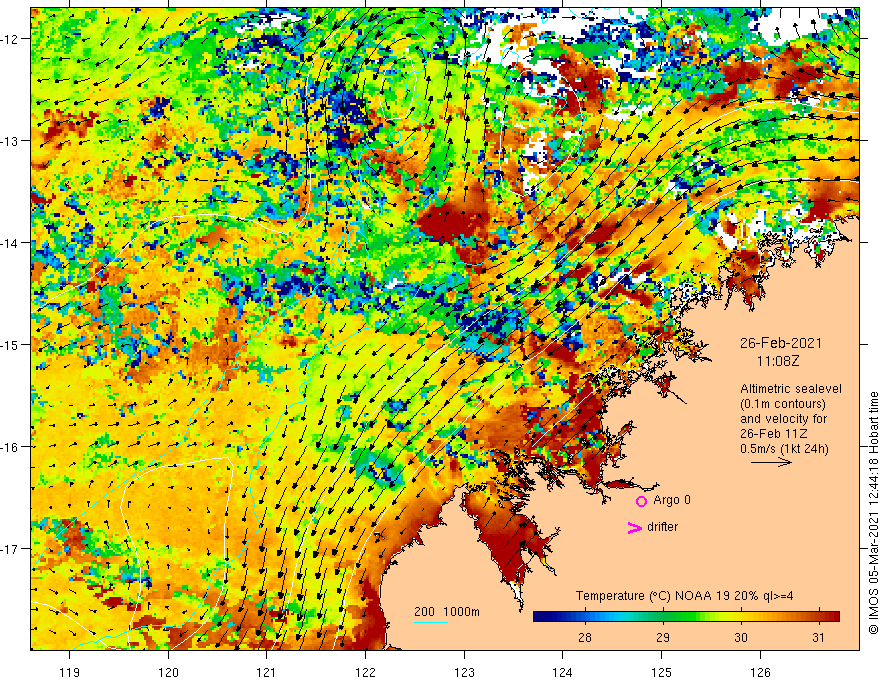Click latitude axis label -14
The width and height of the screenshot is (880, 680).
point(10,243)
